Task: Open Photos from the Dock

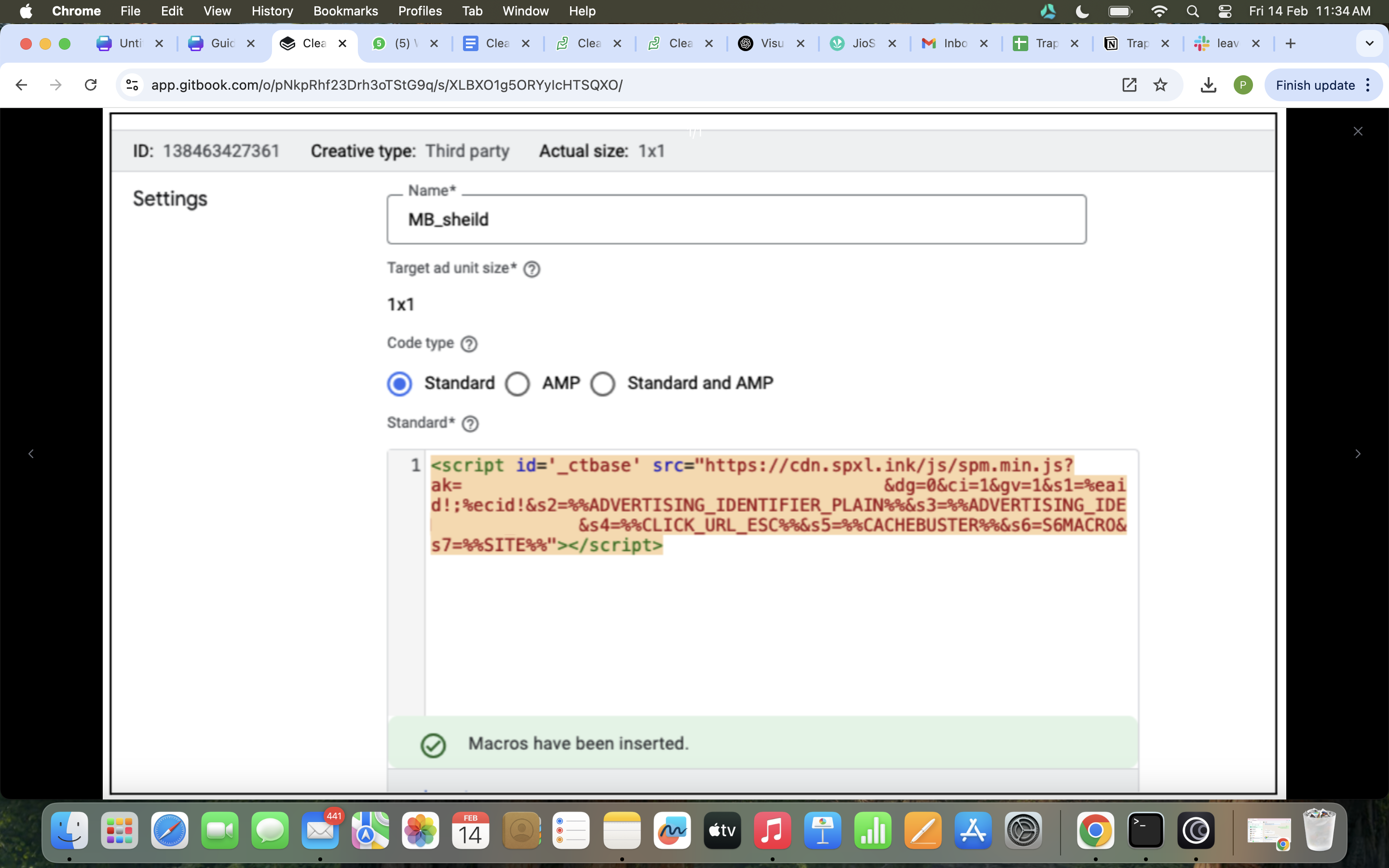Action: click(420, 830)
